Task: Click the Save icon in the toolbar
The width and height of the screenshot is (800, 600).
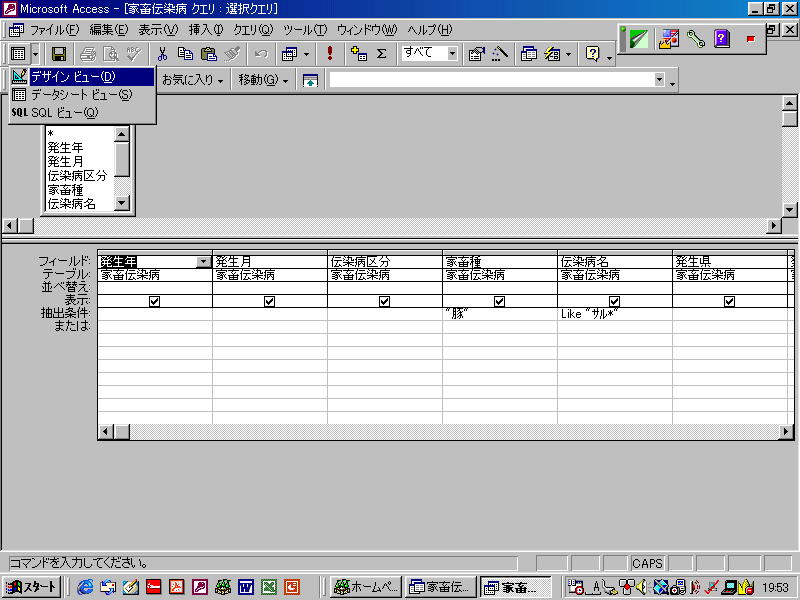Action: (59, 54)
